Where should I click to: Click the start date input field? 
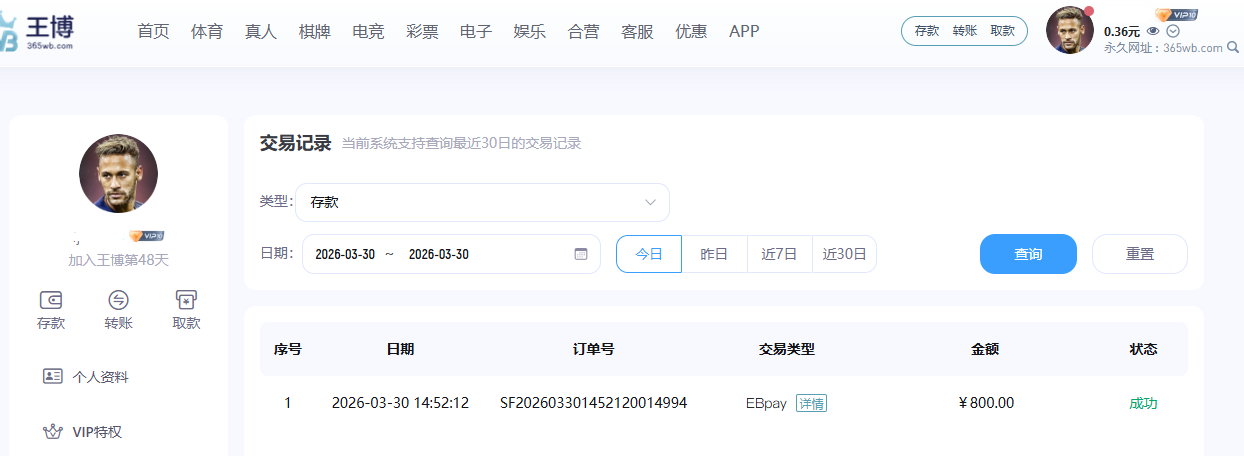pos(345,254)
